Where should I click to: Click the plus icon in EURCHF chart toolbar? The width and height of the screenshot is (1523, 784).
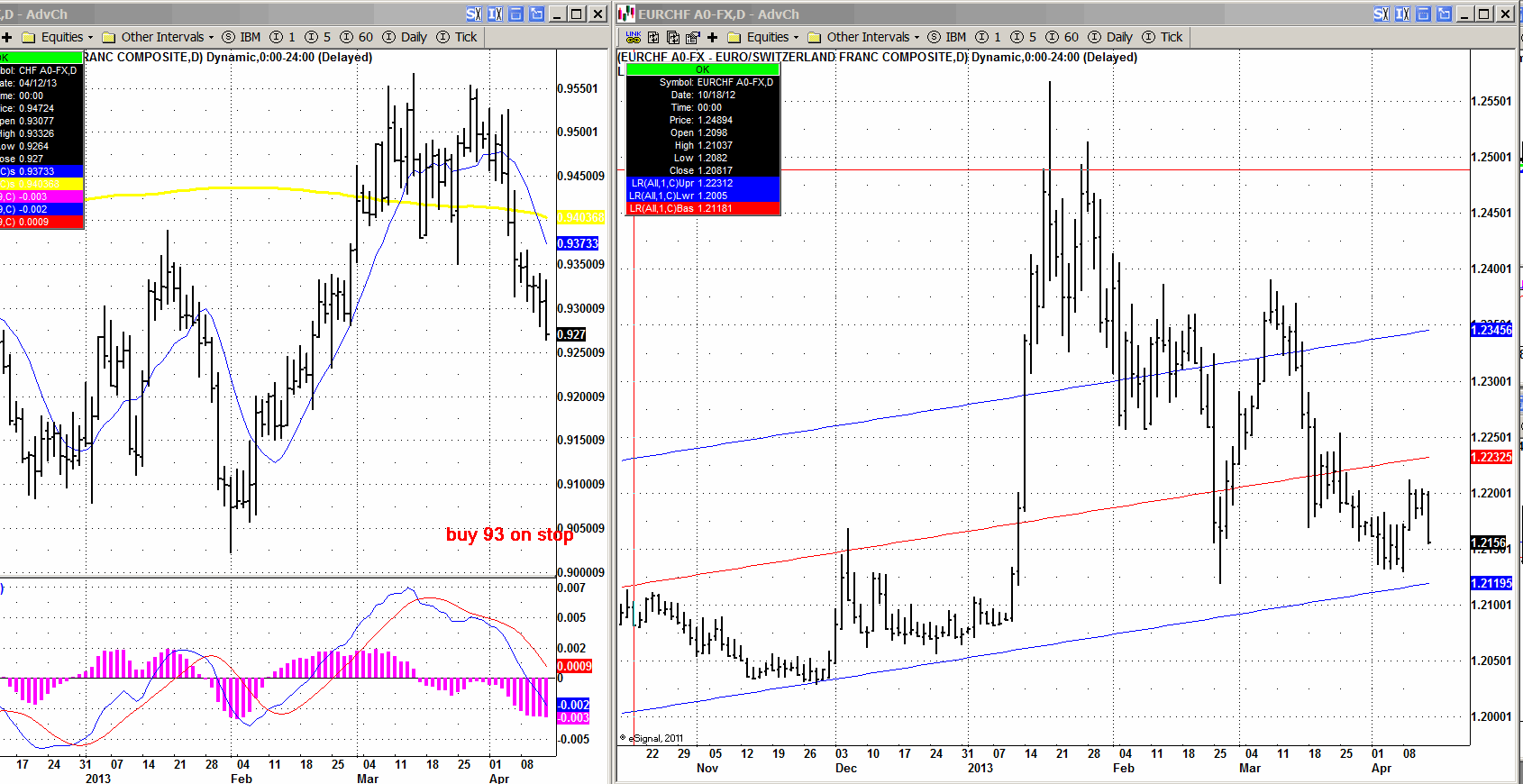(712, 37)
